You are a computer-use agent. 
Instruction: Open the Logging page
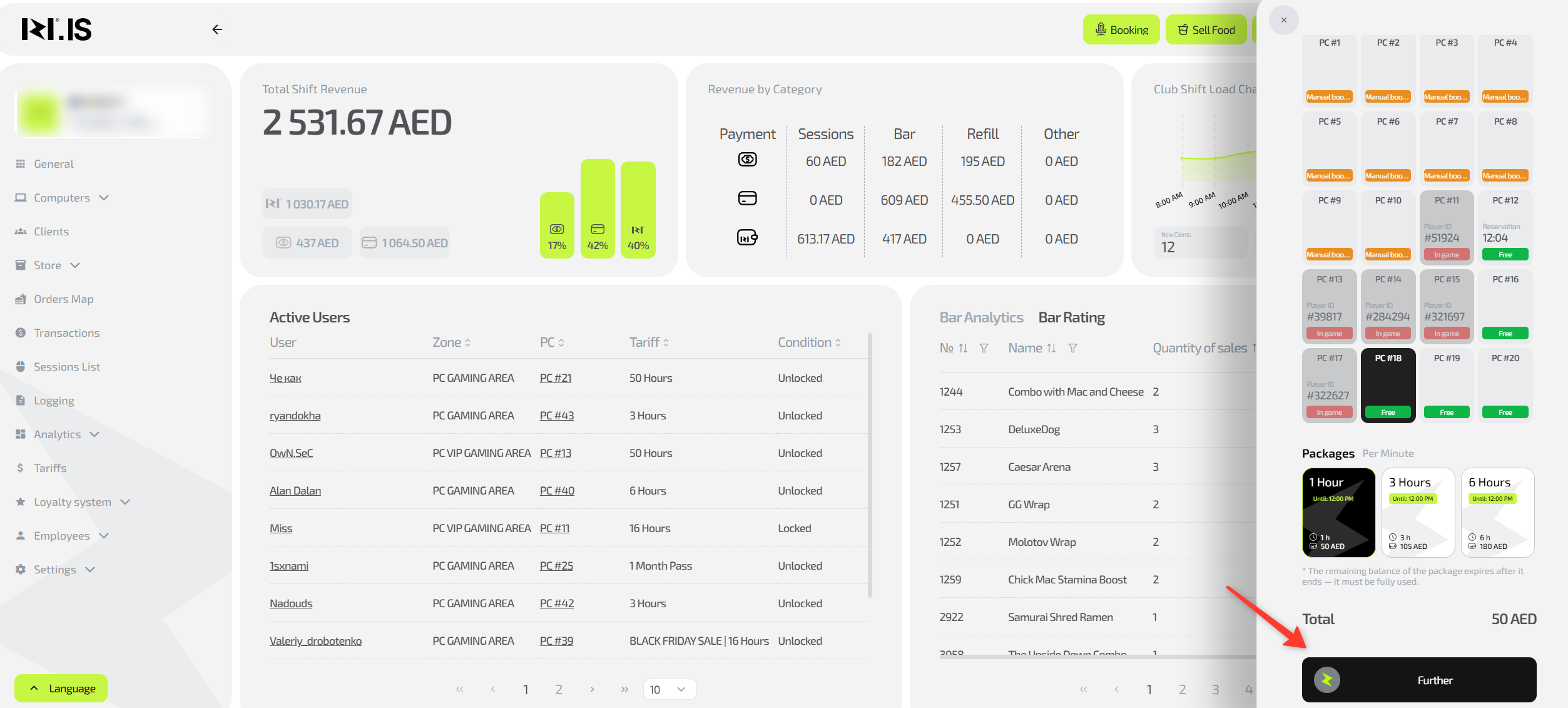54,401
